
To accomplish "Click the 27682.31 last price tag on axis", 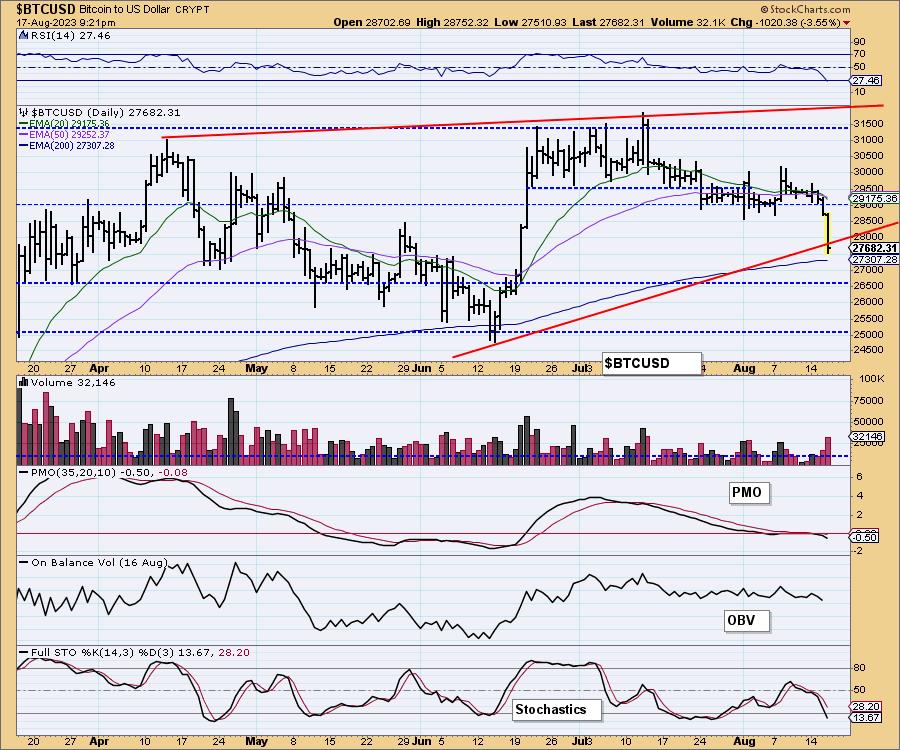I will [874, 248].
